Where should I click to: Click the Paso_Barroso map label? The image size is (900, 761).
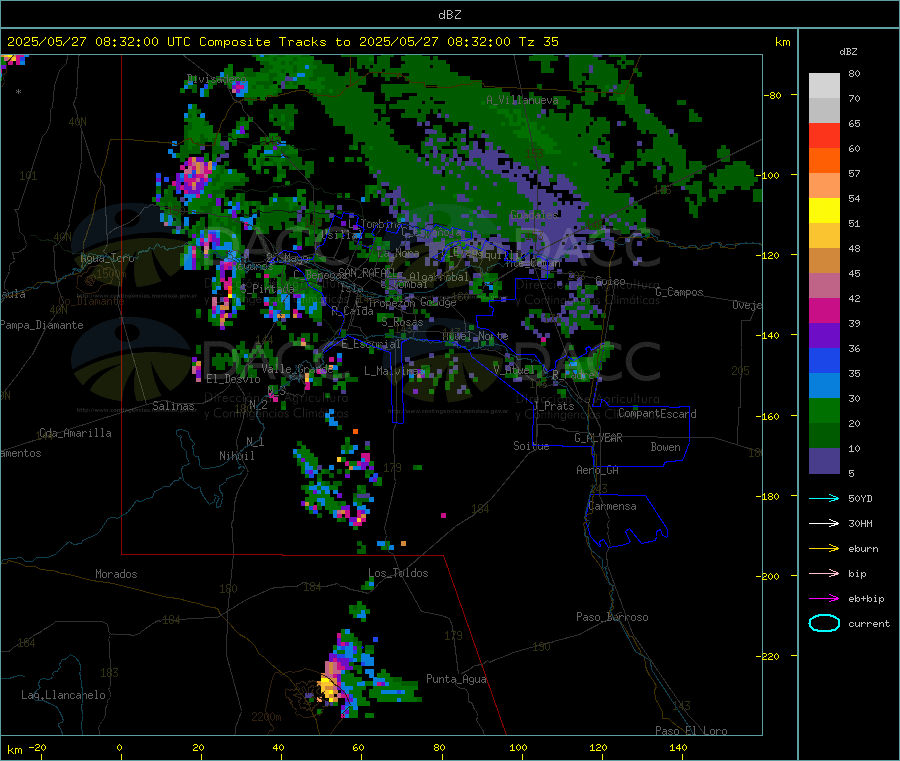click(612, 618)
